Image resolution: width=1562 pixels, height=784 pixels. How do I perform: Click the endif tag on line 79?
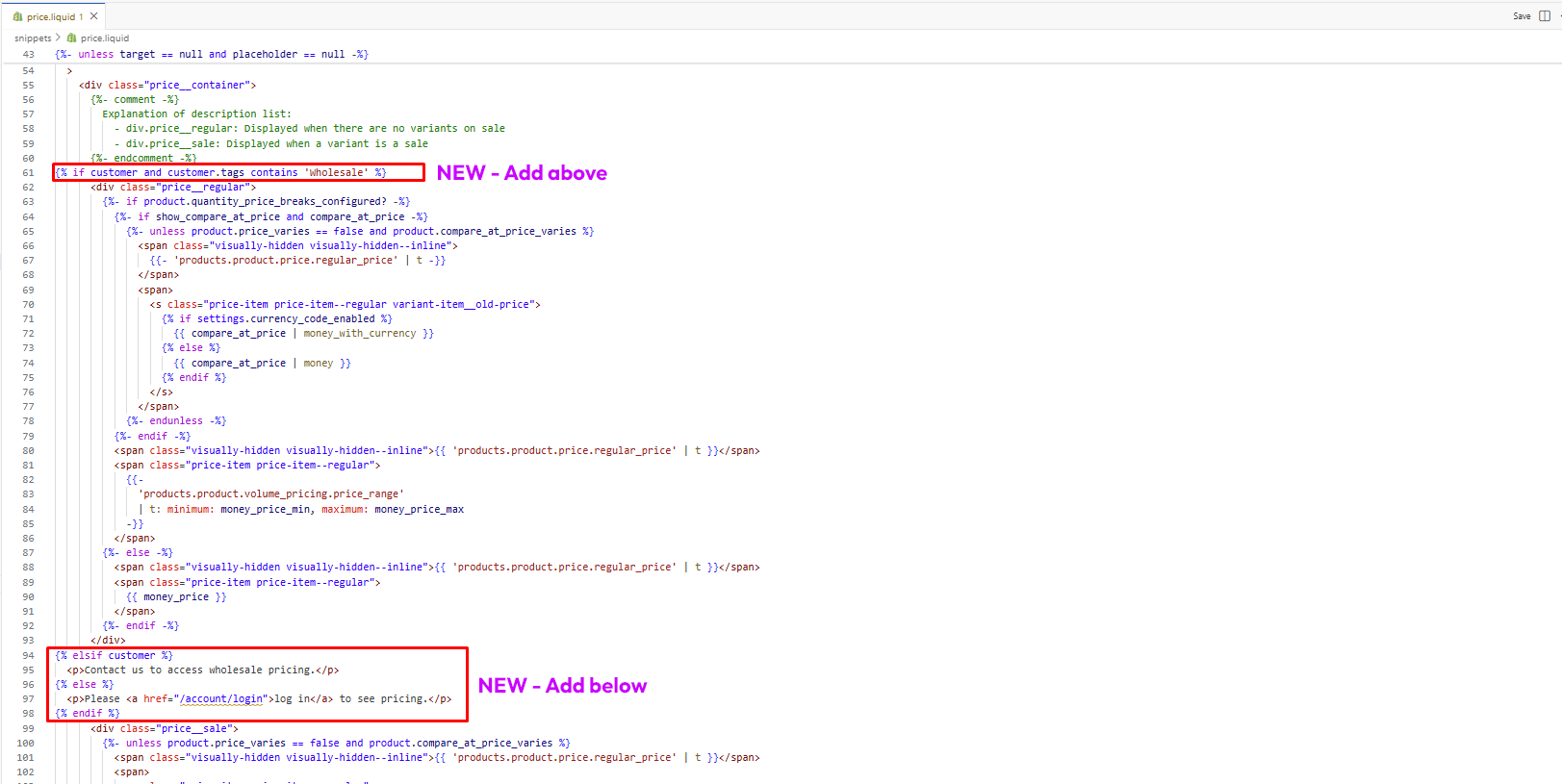152,436
